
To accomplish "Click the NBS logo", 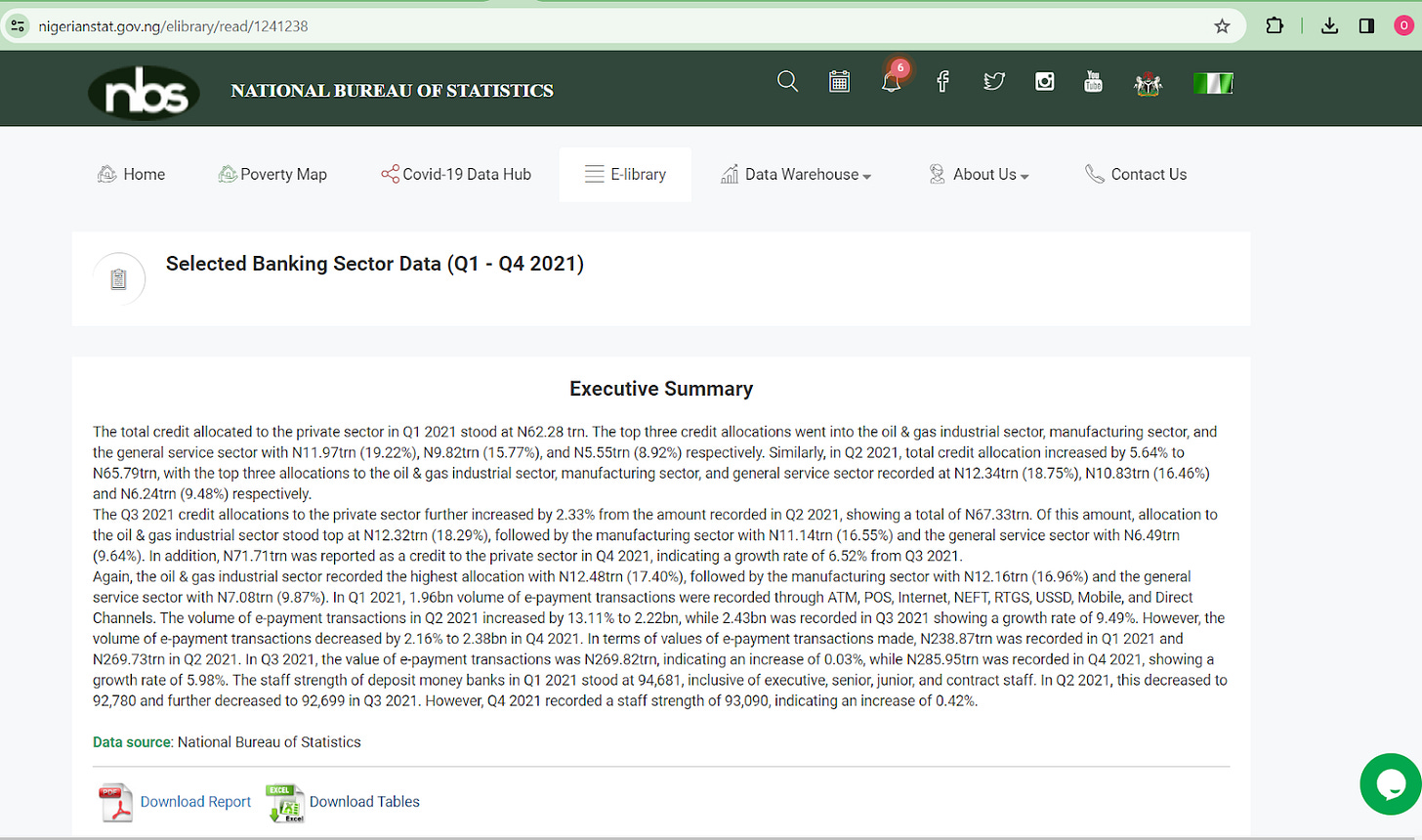I will pyautogui.click(x=144, y=92).
